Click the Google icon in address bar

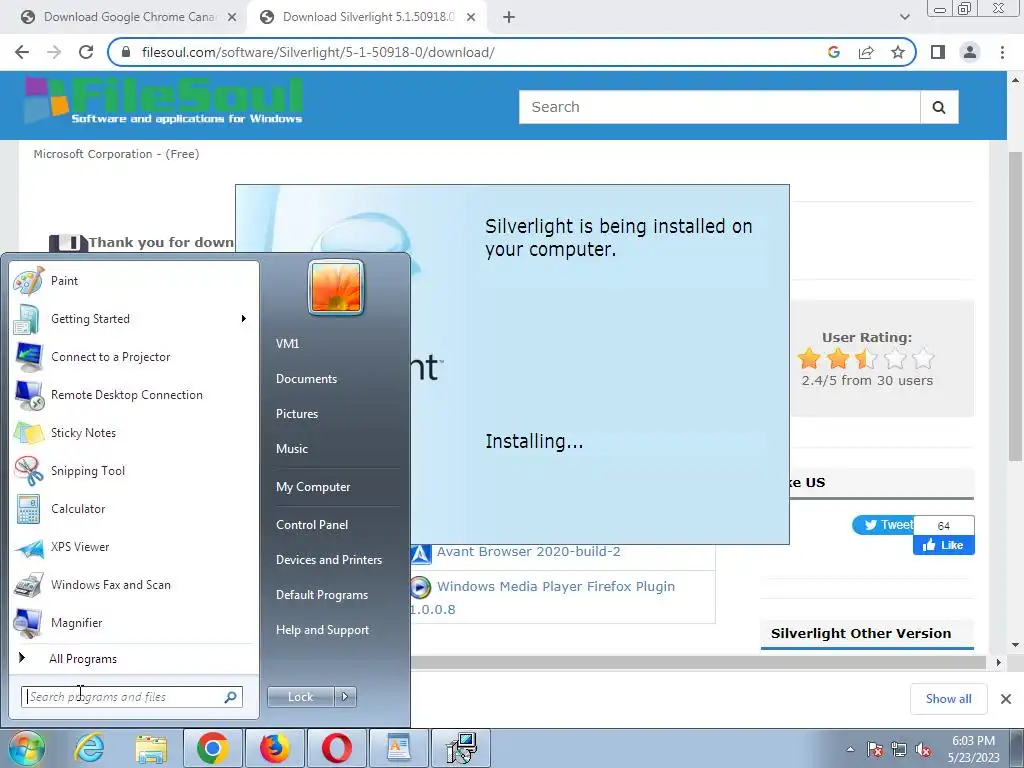point(834,52)
